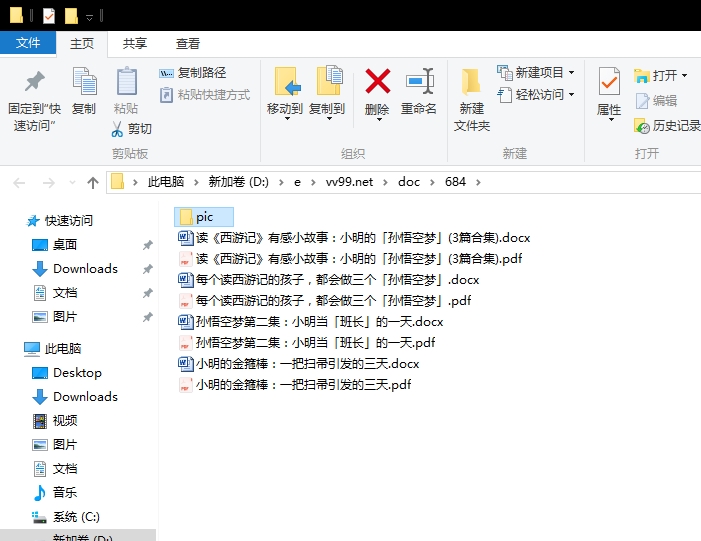Select 小明的金箍棒 .pdf file
Image resolution: width=701 pixels, height=541 pixels.
[295, 385]
